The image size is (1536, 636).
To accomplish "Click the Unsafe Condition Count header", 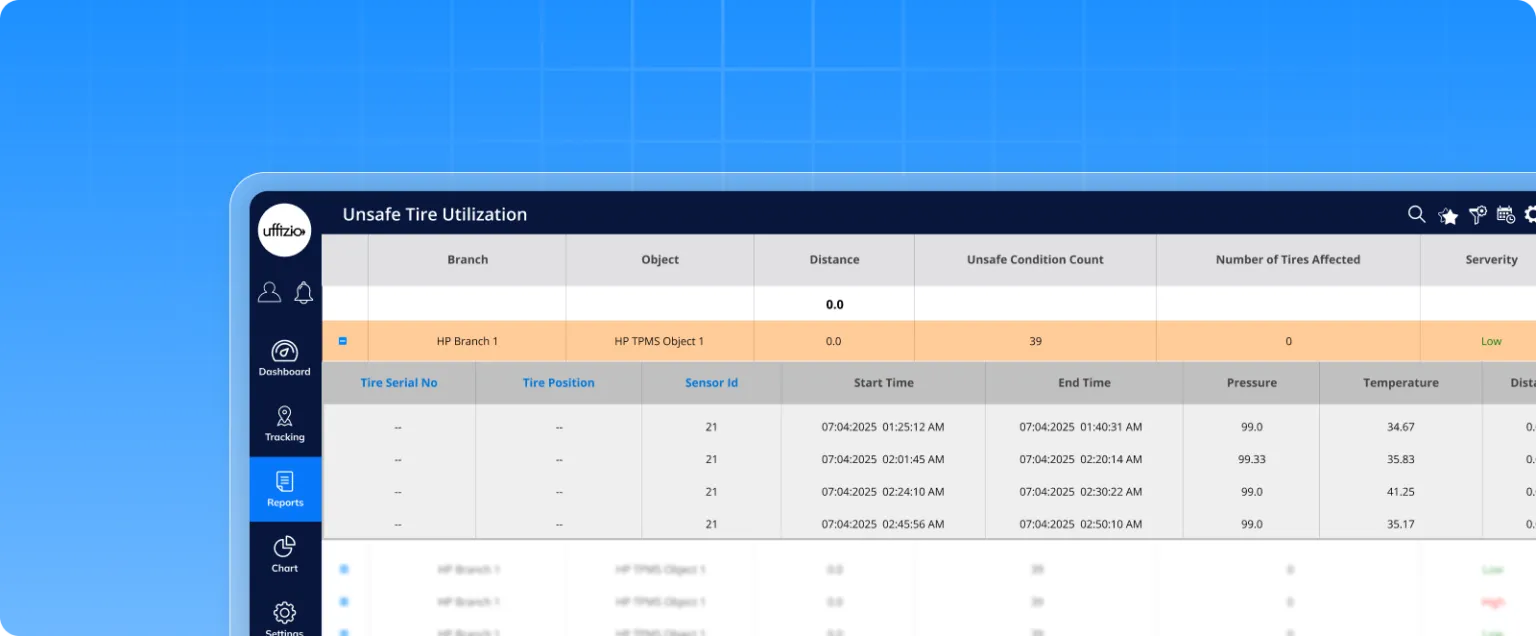I will [x=1035, y=259].
